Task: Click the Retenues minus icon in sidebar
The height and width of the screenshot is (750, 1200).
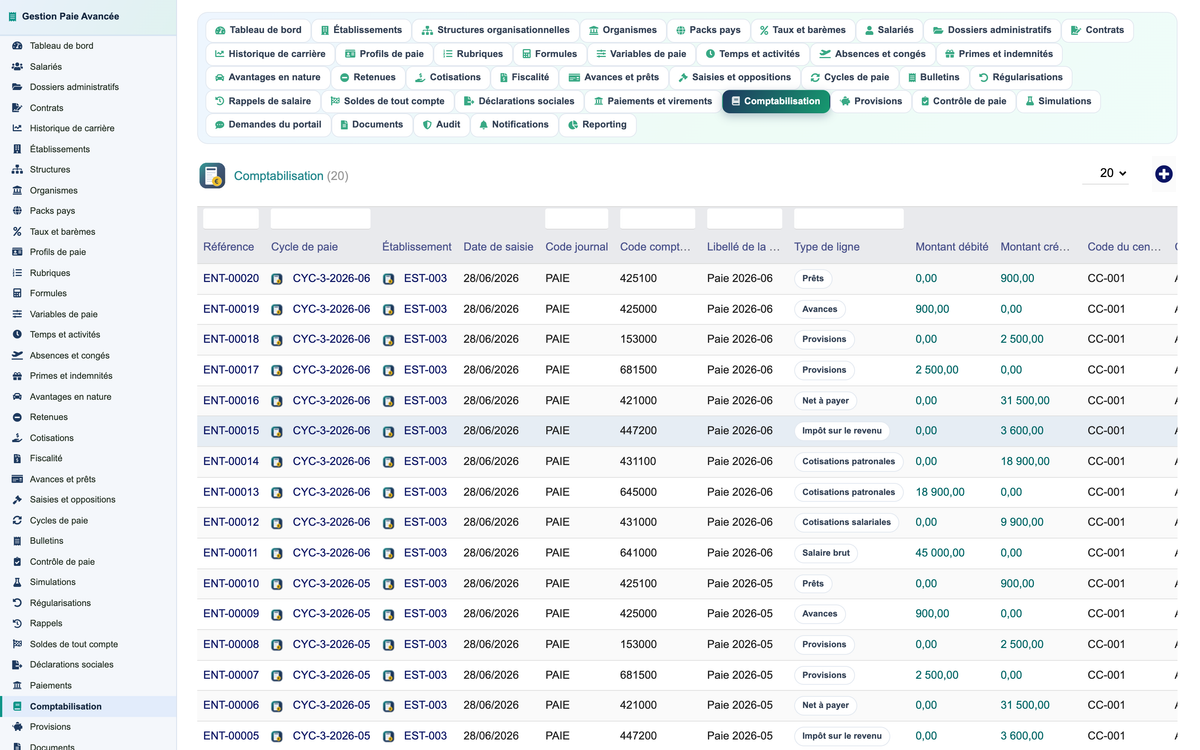Action: tap(17, 417)
